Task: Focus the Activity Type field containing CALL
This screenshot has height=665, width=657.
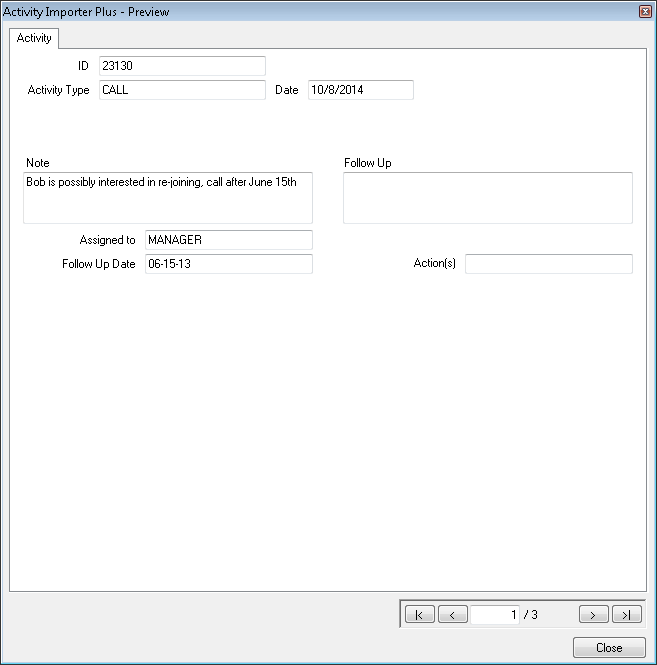Action: tap(182, 90)
